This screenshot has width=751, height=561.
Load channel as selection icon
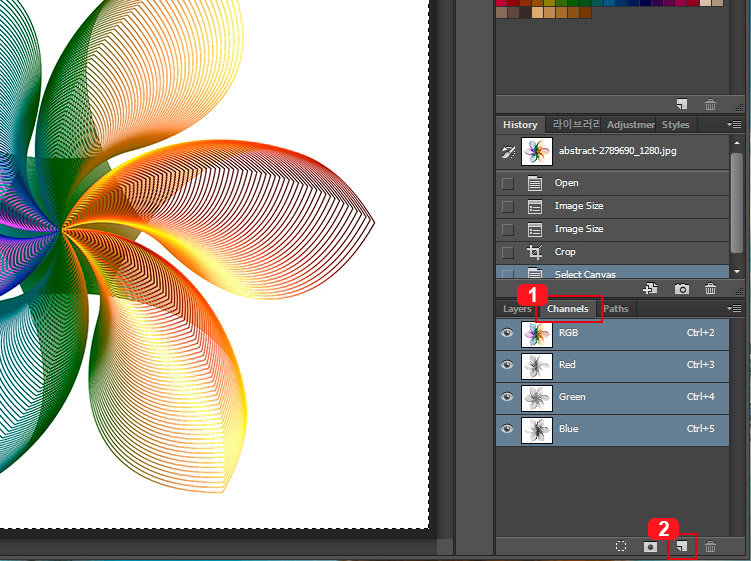621,546
